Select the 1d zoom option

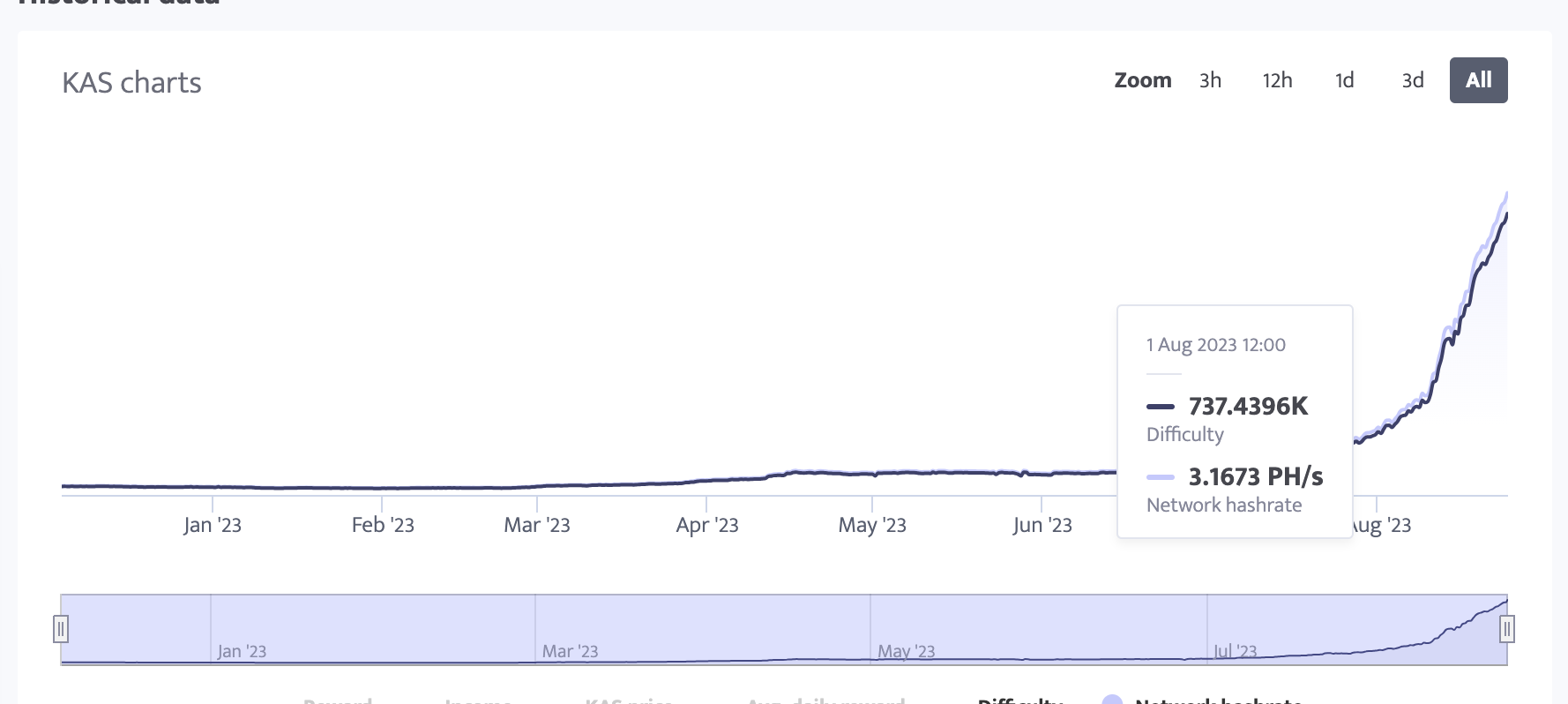[x=1344, y=80]
